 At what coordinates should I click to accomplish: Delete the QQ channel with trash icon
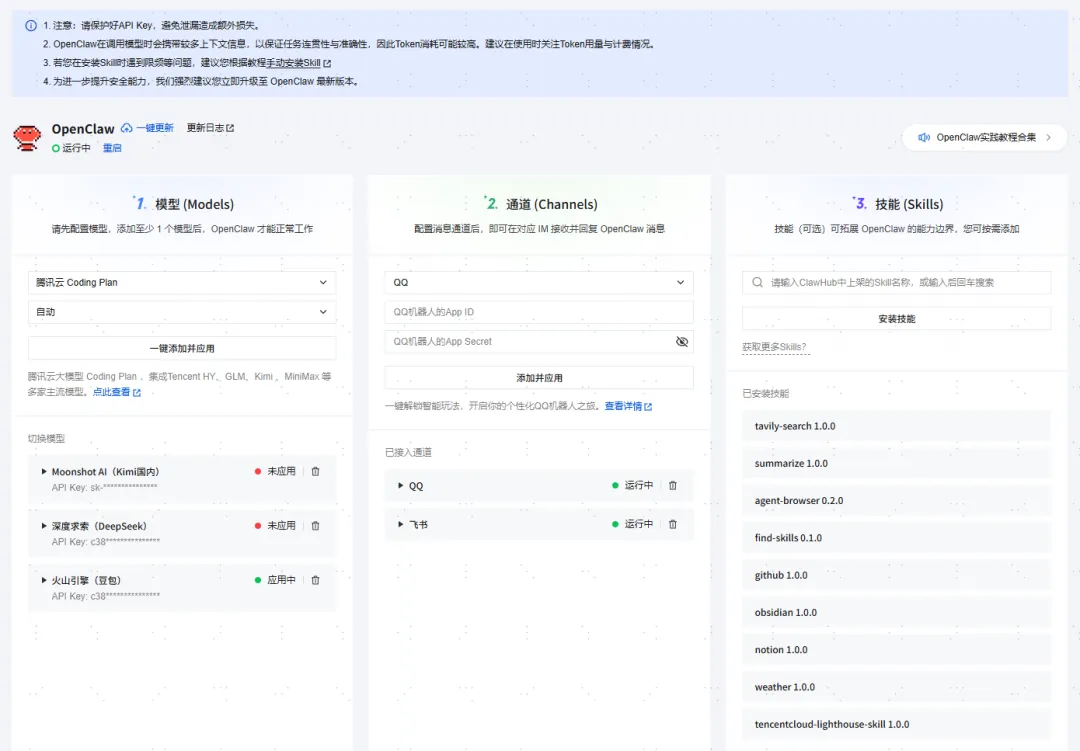(673, 486)
